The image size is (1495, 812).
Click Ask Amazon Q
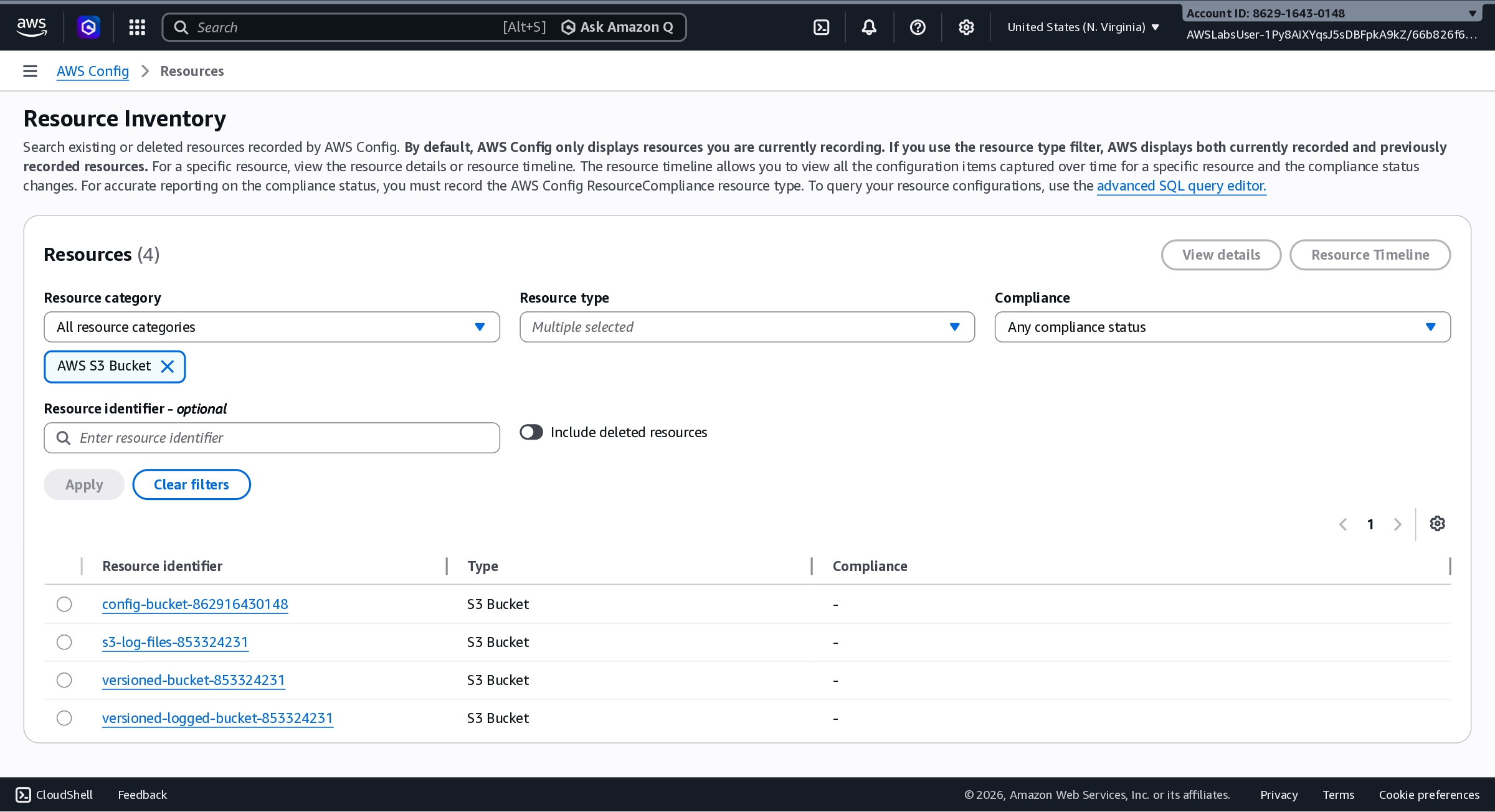click(617, 27)
